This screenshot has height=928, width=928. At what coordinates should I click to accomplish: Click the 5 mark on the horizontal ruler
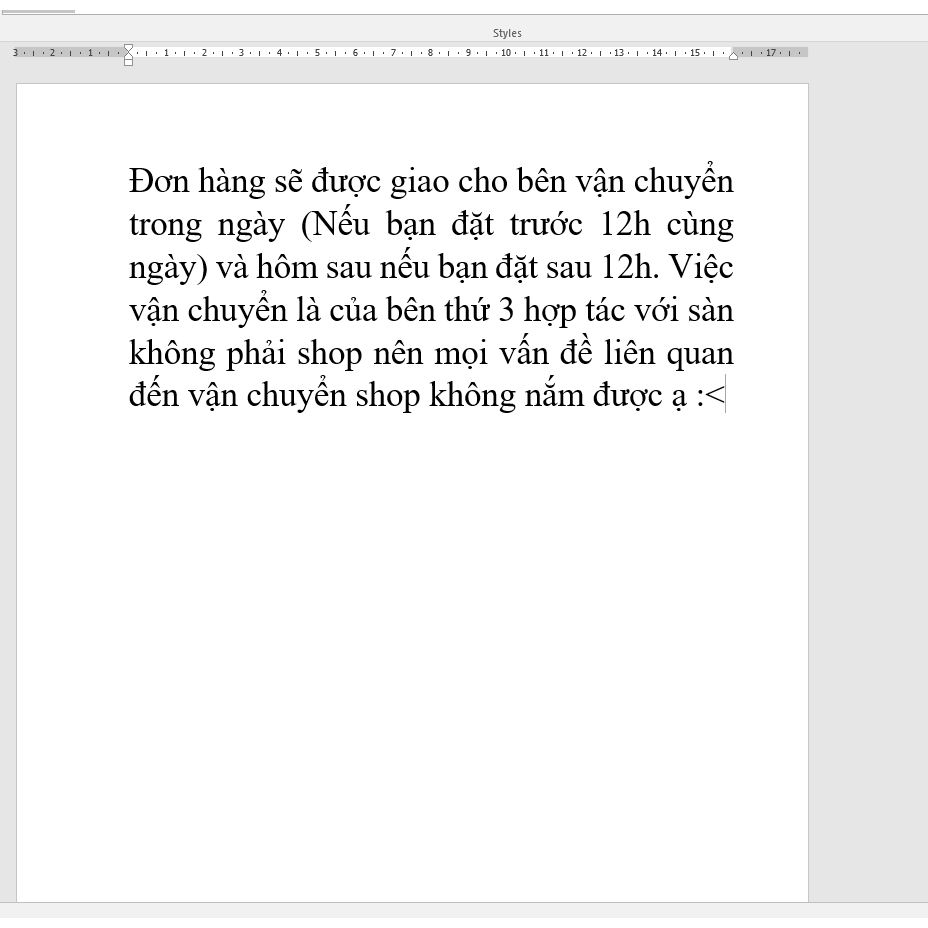317,52
